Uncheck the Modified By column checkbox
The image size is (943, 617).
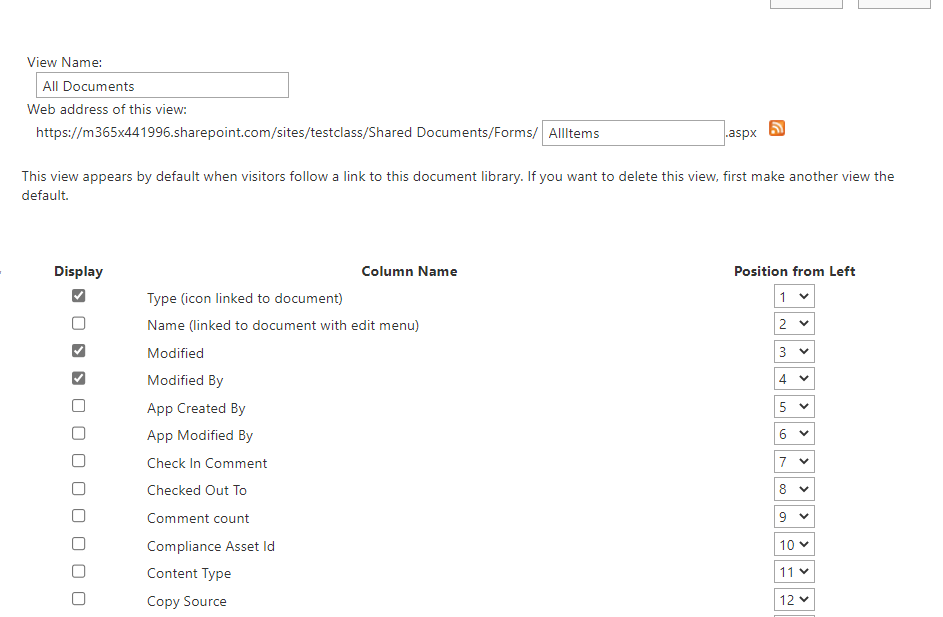(x=78, y=378)
